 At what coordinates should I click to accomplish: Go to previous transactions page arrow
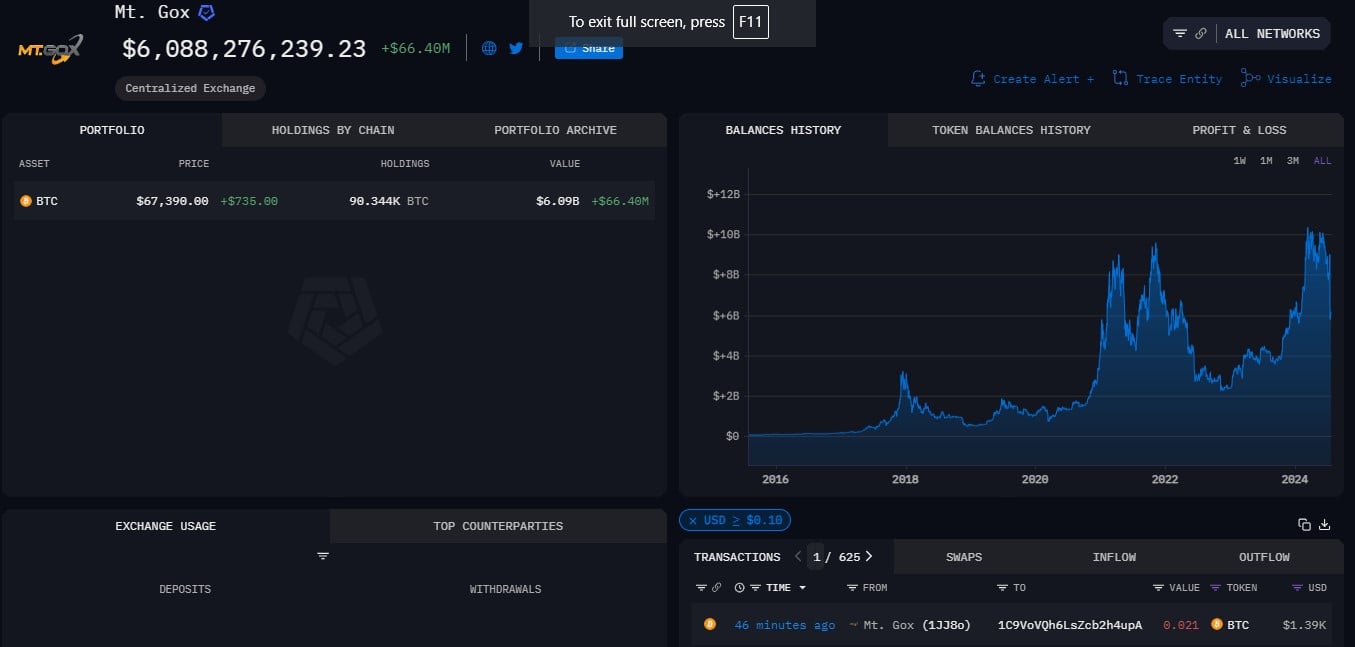coord(798,556)
